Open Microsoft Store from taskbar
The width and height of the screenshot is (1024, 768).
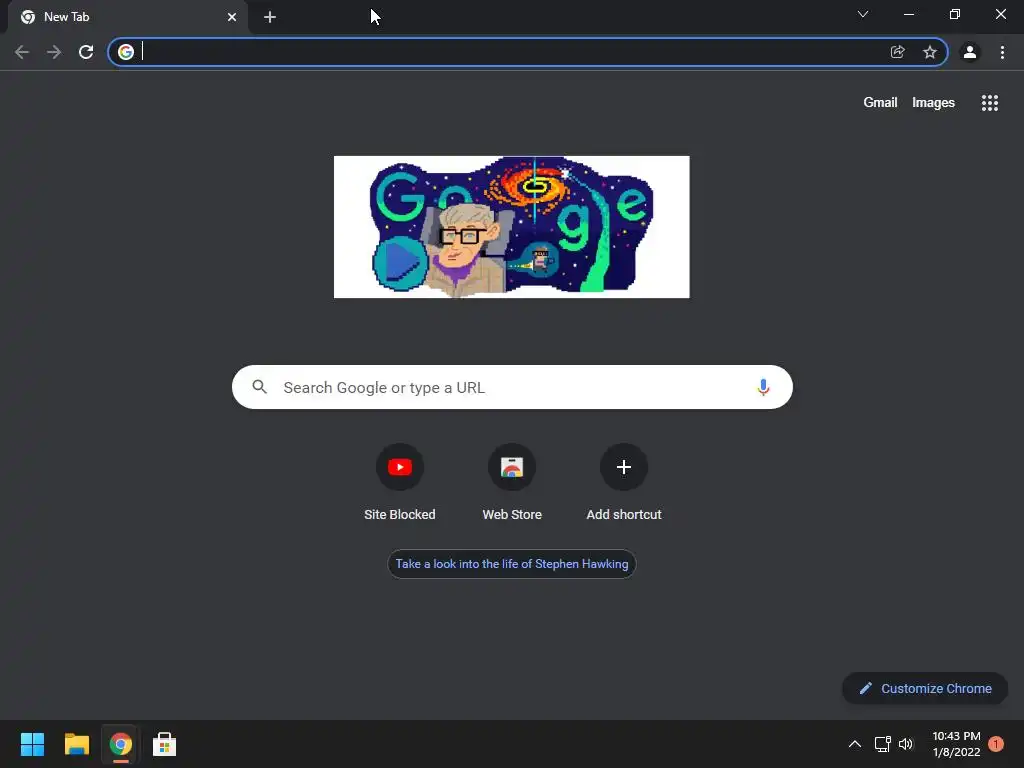pos(165,744)
